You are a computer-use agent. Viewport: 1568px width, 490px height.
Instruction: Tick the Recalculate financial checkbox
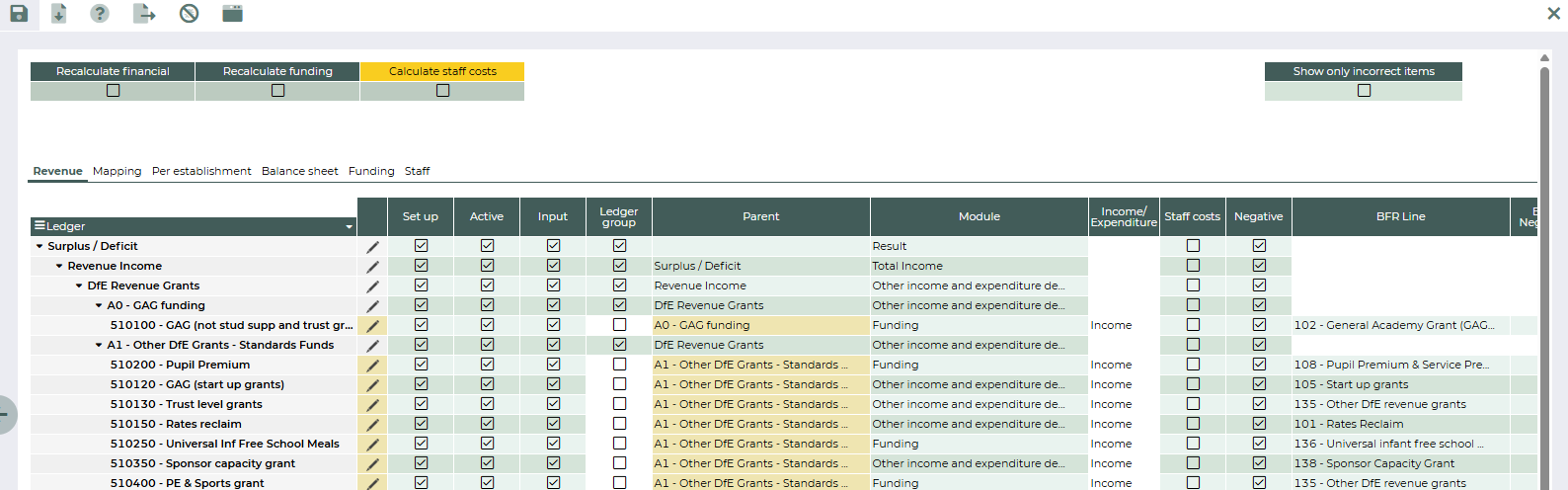[x=113, y=91]
